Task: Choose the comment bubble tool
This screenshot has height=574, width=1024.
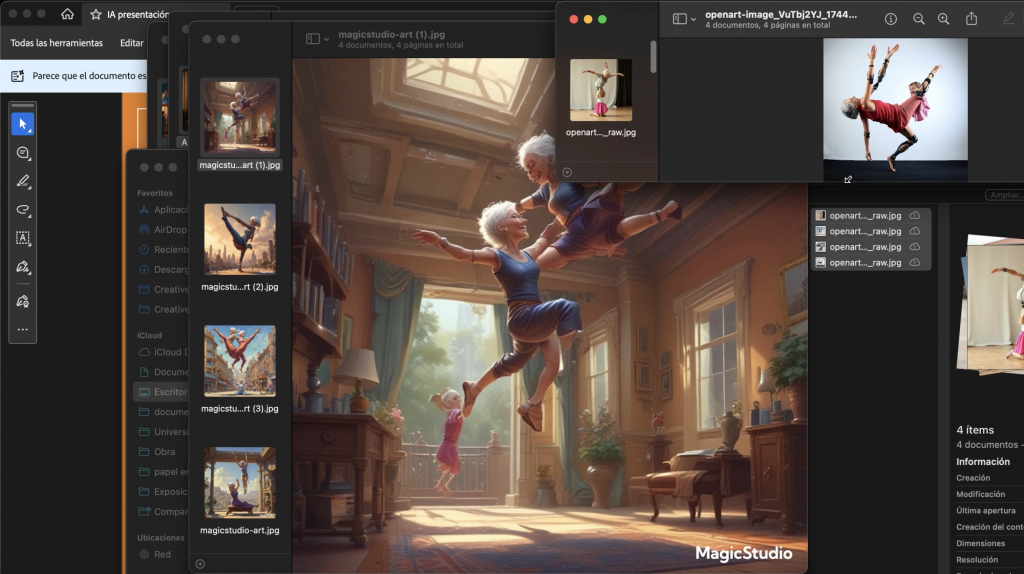Action: pyautogui.click(x=22, y=153)
